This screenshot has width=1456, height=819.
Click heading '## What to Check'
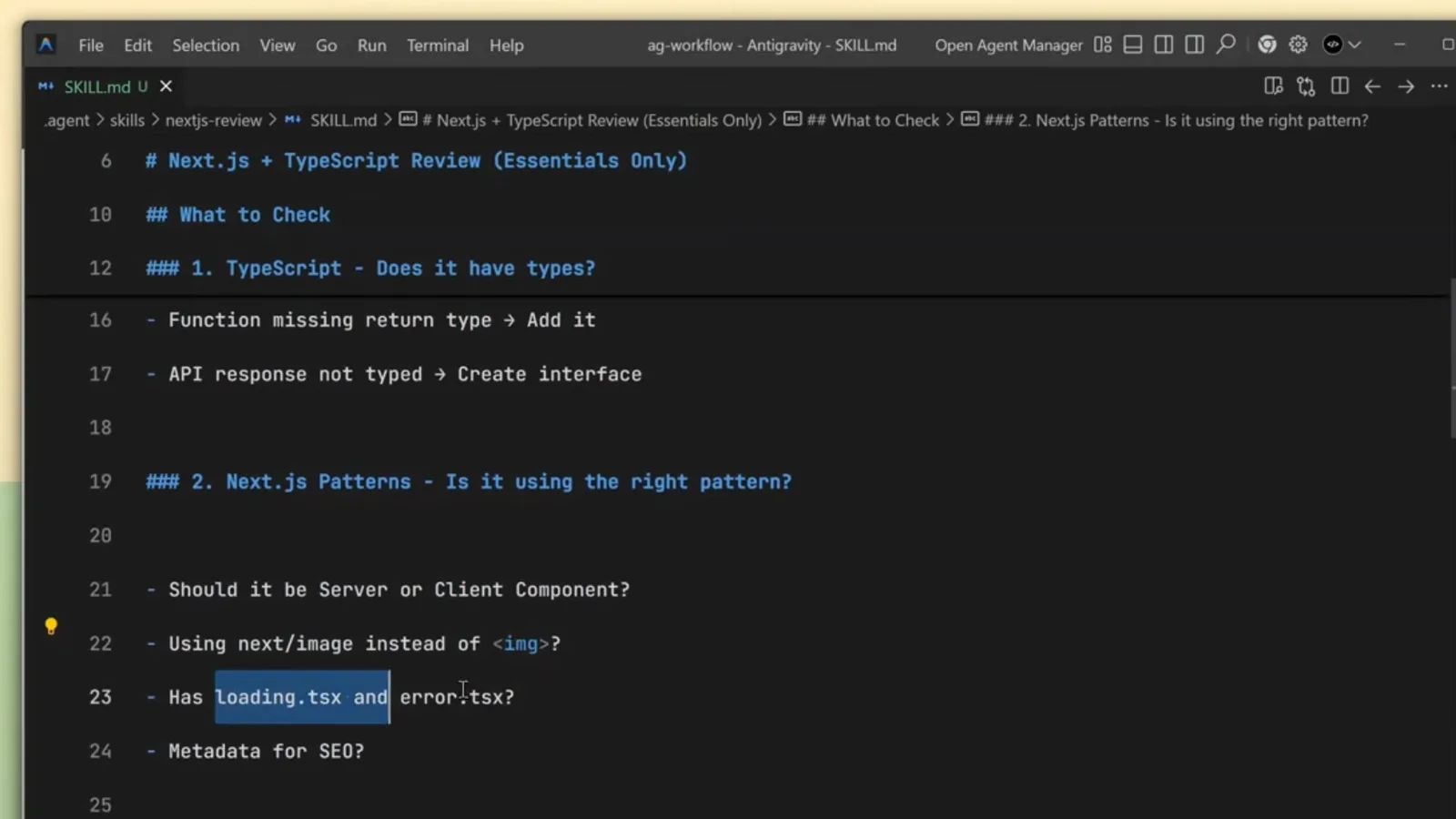click(x=238, y=215)
